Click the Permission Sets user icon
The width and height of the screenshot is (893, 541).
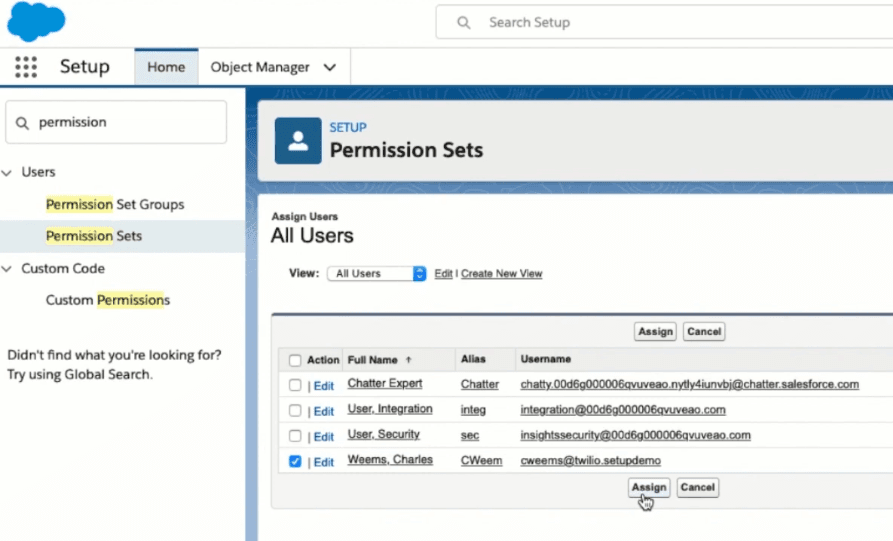pos(298,140)
